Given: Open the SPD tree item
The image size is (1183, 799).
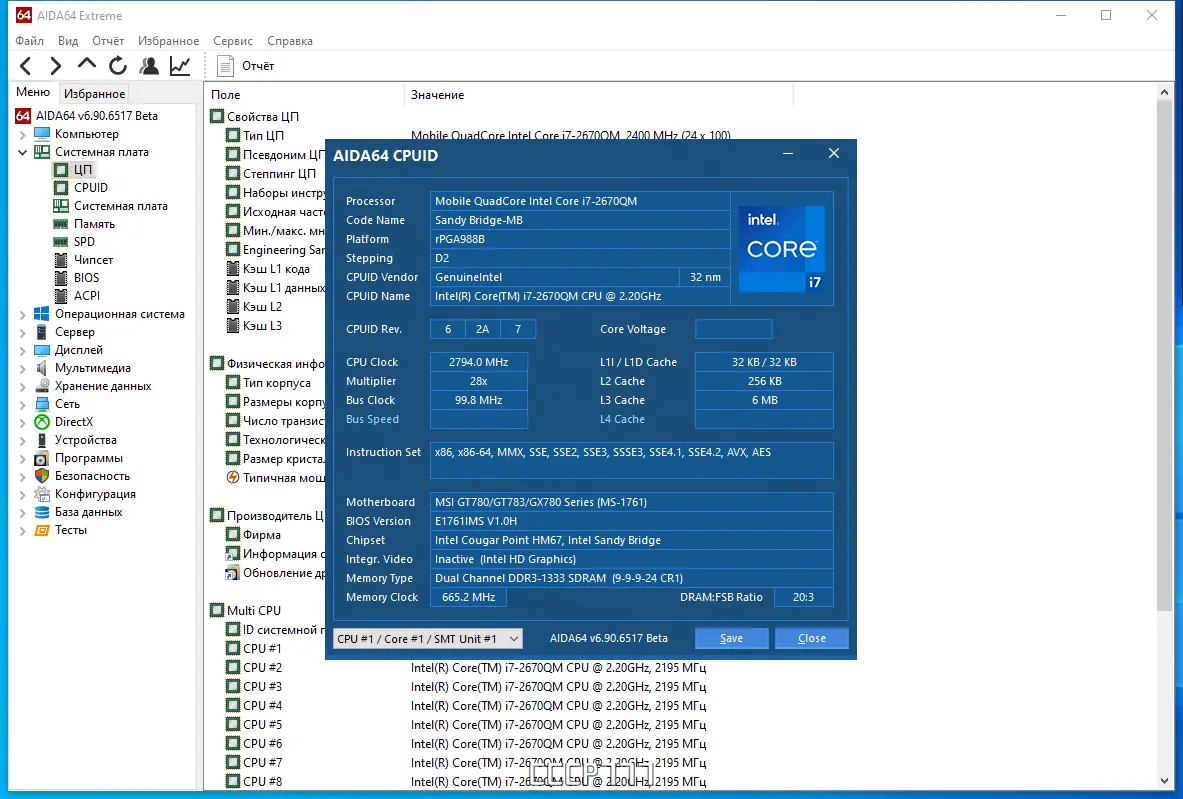Looking at the screenshot, I should (84, 242).
